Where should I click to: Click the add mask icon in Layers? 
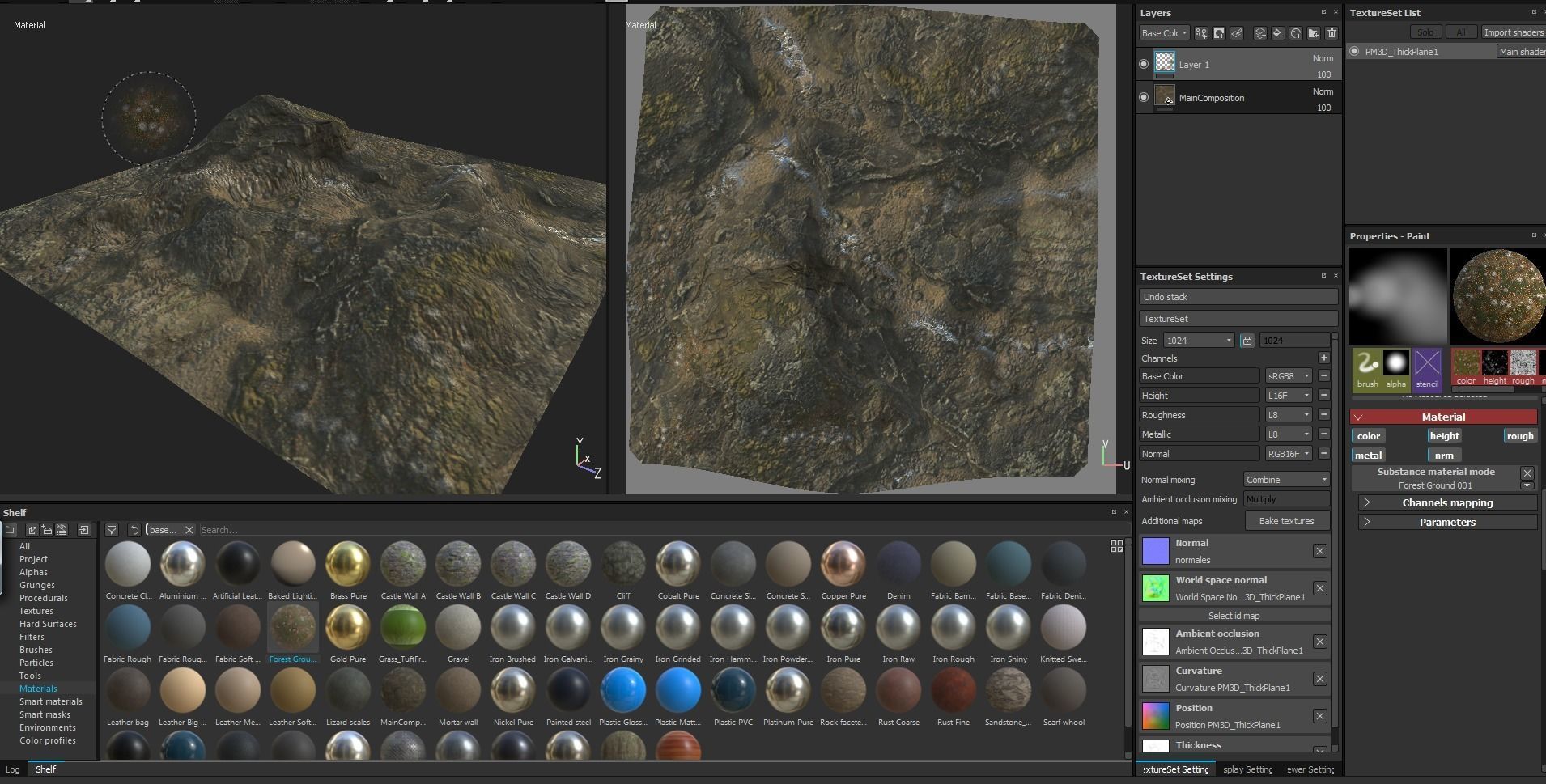(x=1219, y=33)
